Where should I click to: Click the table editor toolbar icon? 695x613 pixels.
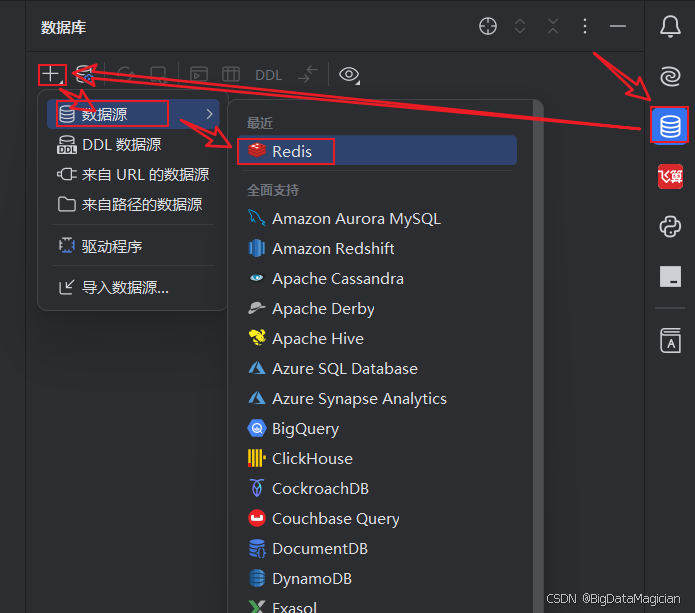231,74
